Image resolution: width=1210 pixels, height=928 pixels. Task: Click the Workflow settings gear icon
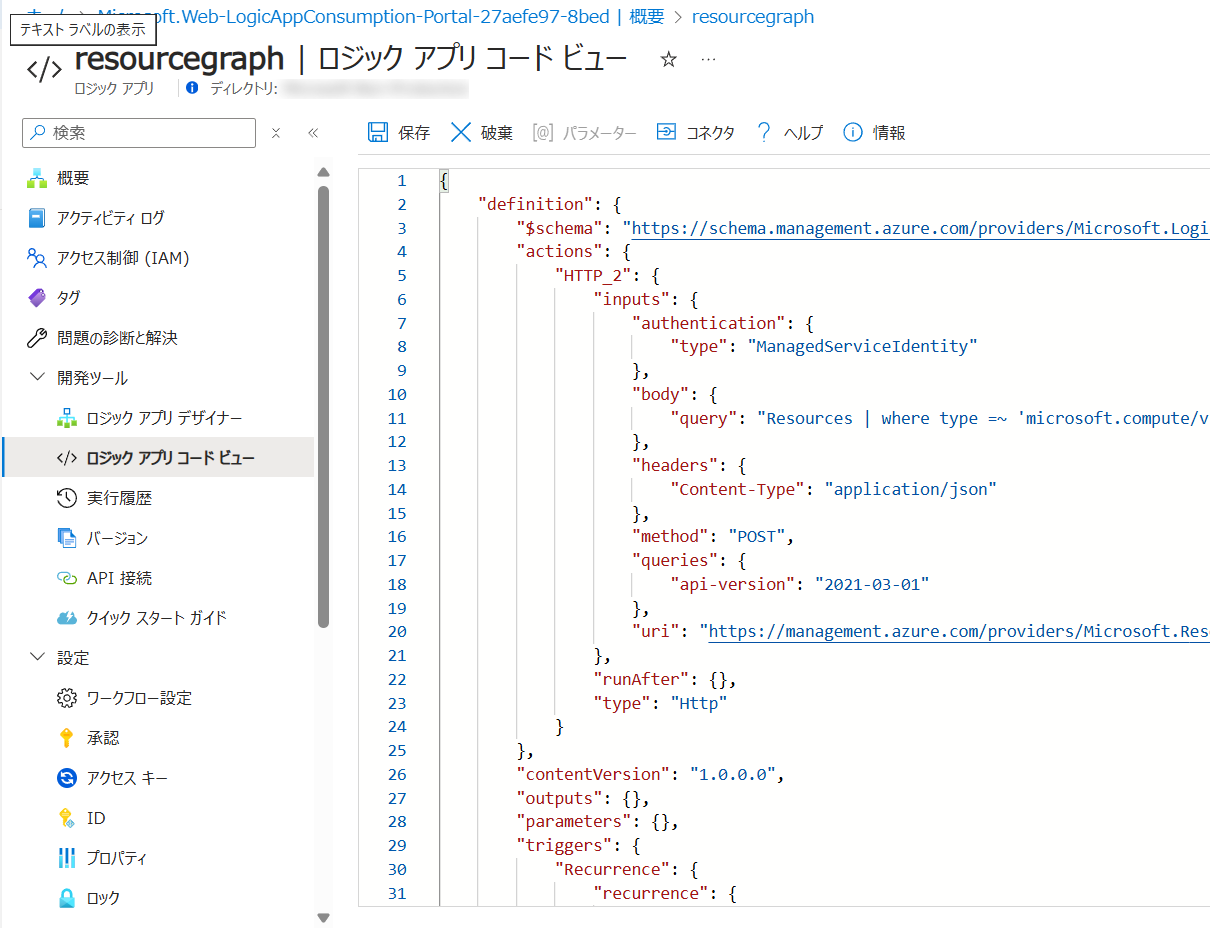click(x=67, y=698)
